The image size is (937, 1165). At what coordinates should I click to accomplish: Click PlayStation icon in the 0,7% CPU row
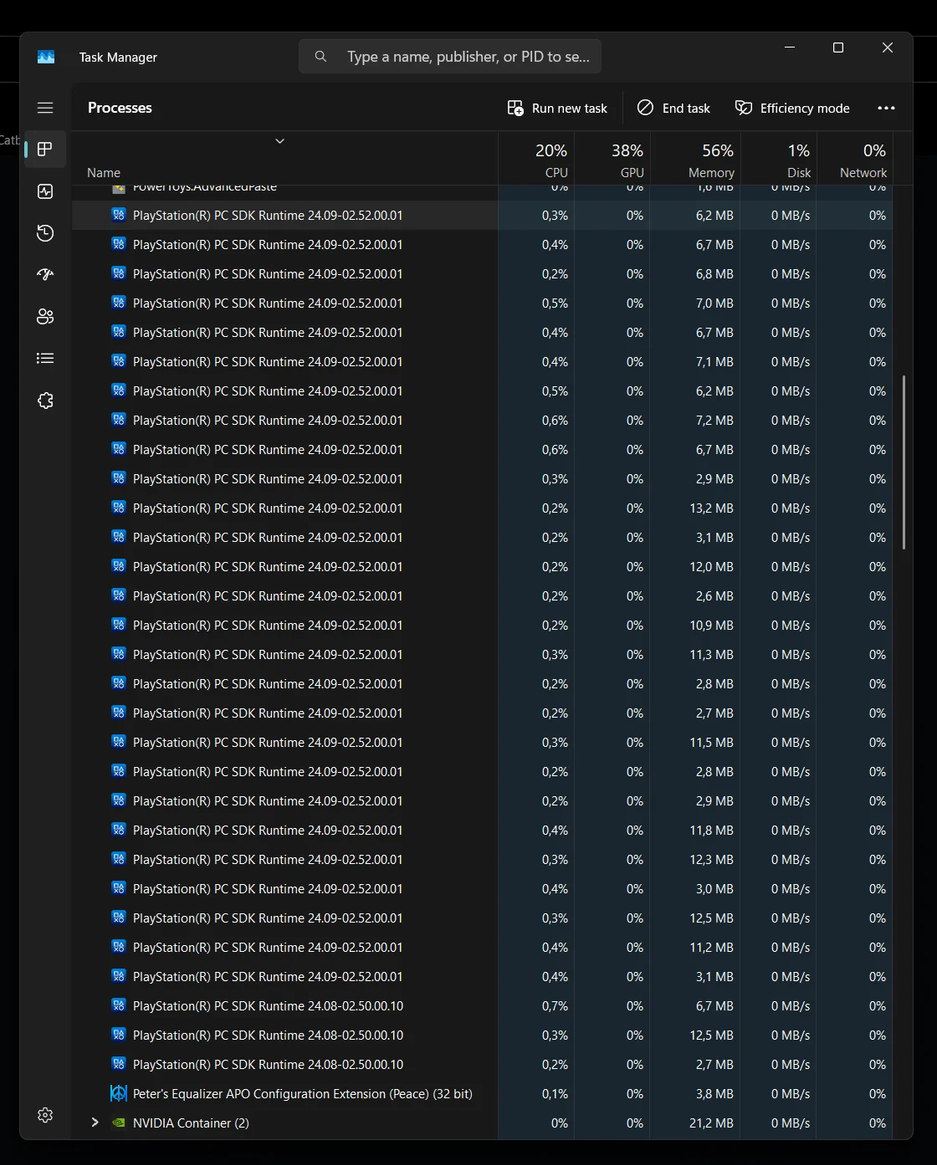[x=118, y=1005]
